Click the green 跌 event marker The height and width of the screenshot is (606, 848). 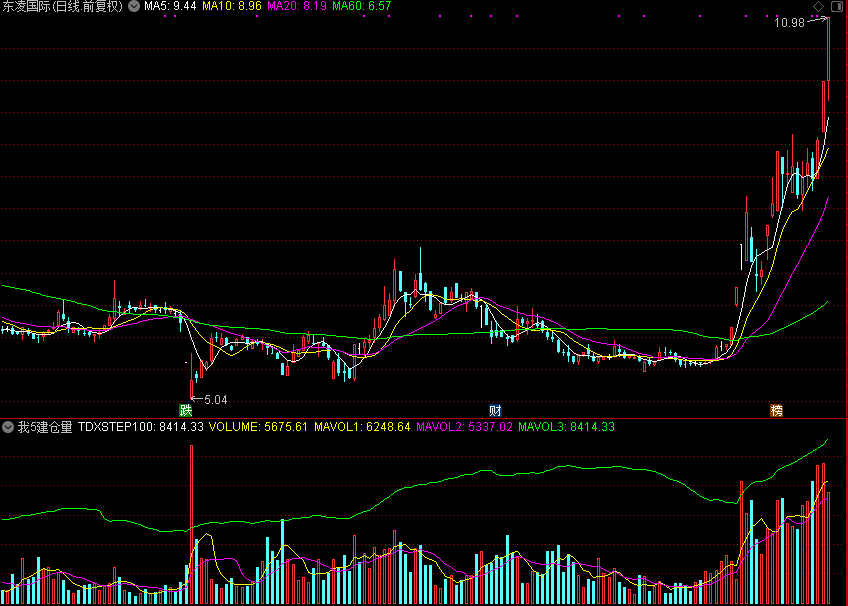click(186, 410)
